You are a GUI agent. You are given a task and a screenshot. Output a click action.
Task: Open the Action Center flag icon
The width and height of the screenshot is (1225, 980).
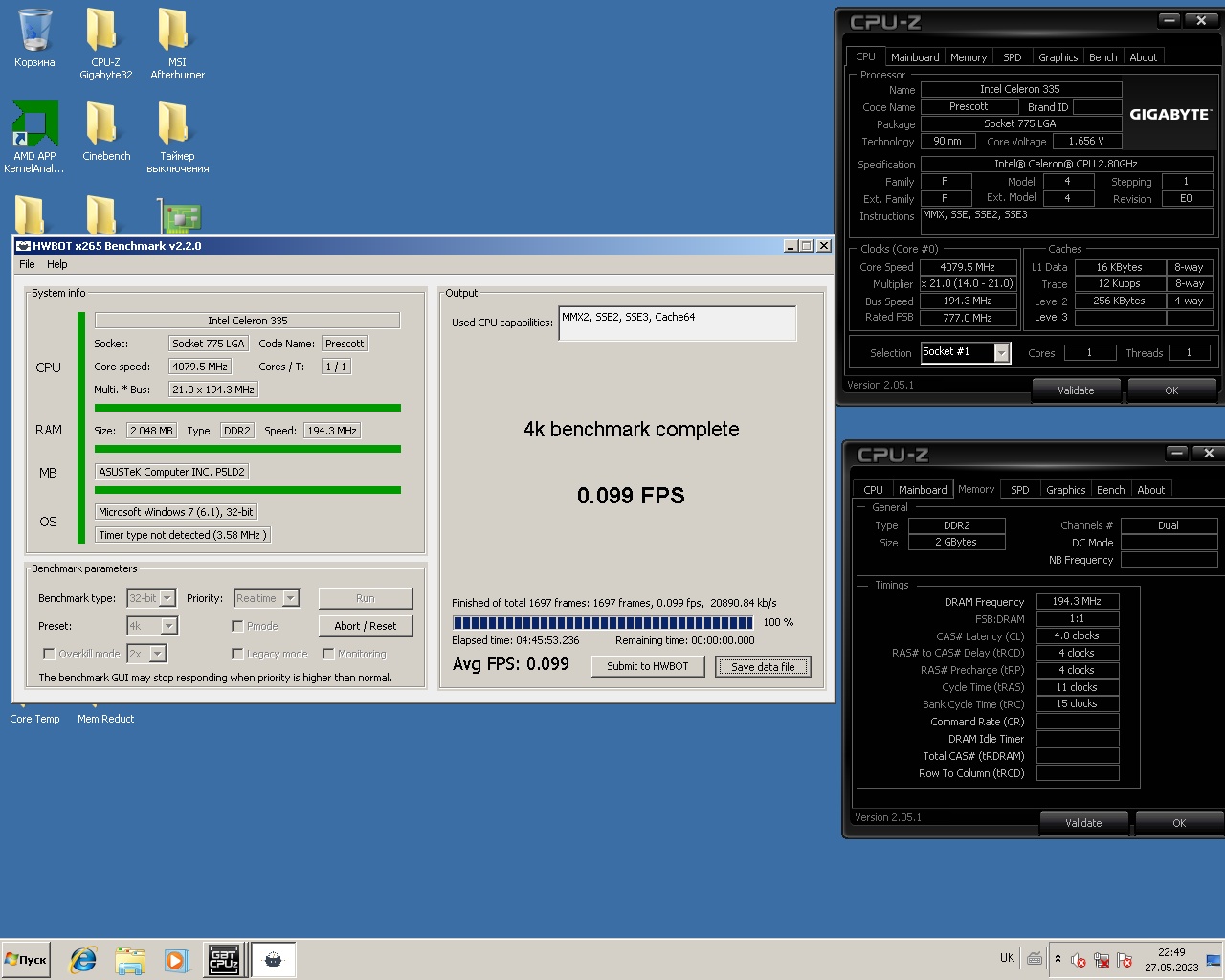(x=1125, y=960)
